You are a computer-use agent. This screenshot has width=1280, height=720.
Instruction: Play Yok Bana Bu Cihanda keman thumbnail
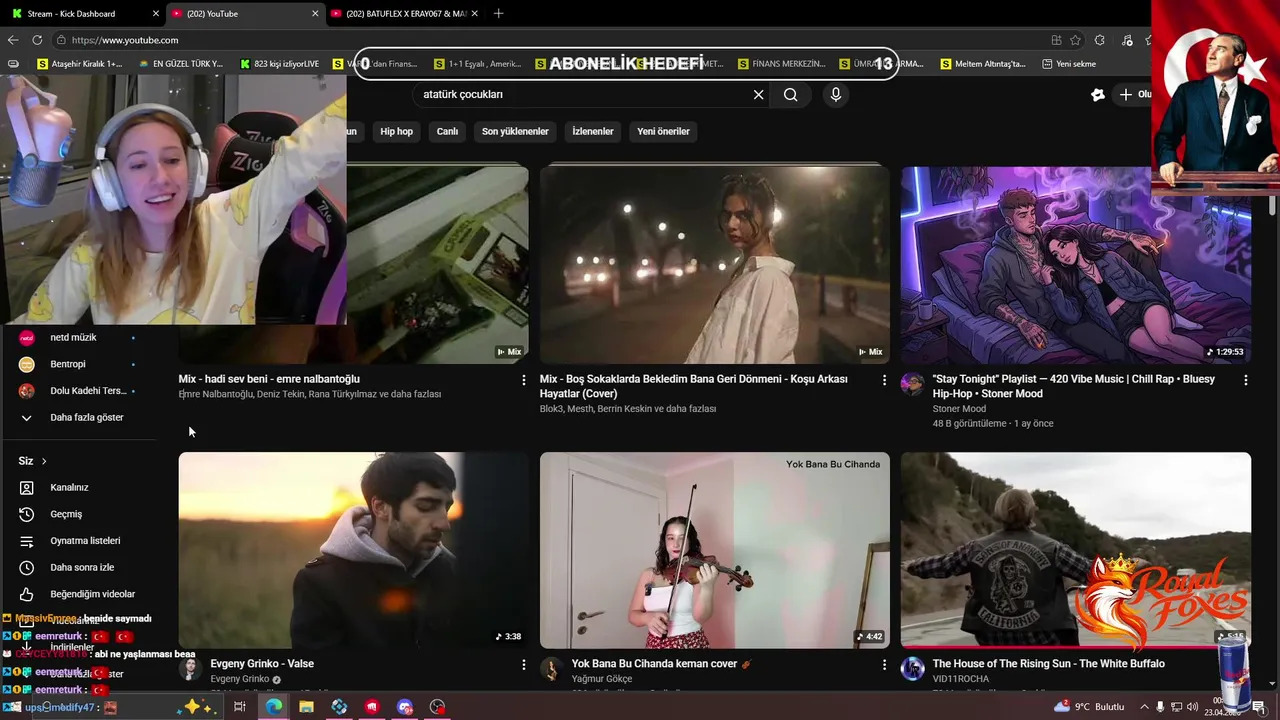click(714, 550)
